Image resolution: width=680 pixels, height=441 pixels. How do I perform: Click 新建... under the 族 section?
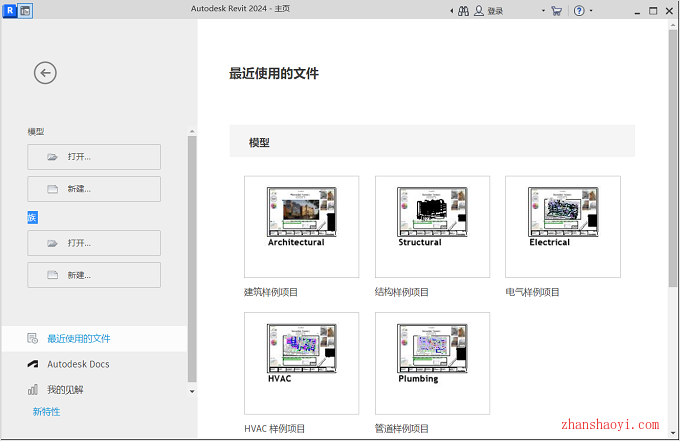pyautogui.click(x=94, y=275)
